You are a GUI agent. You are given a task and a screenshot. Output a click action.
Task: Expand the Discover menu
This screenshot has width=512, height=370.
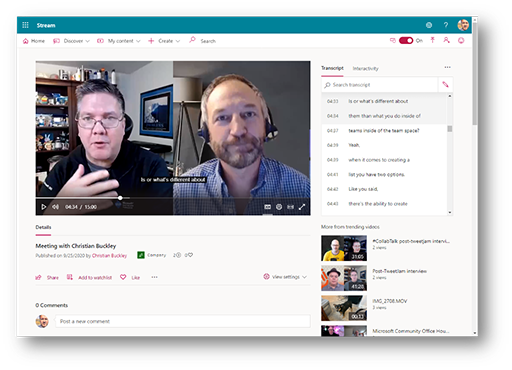pos(71,41)
